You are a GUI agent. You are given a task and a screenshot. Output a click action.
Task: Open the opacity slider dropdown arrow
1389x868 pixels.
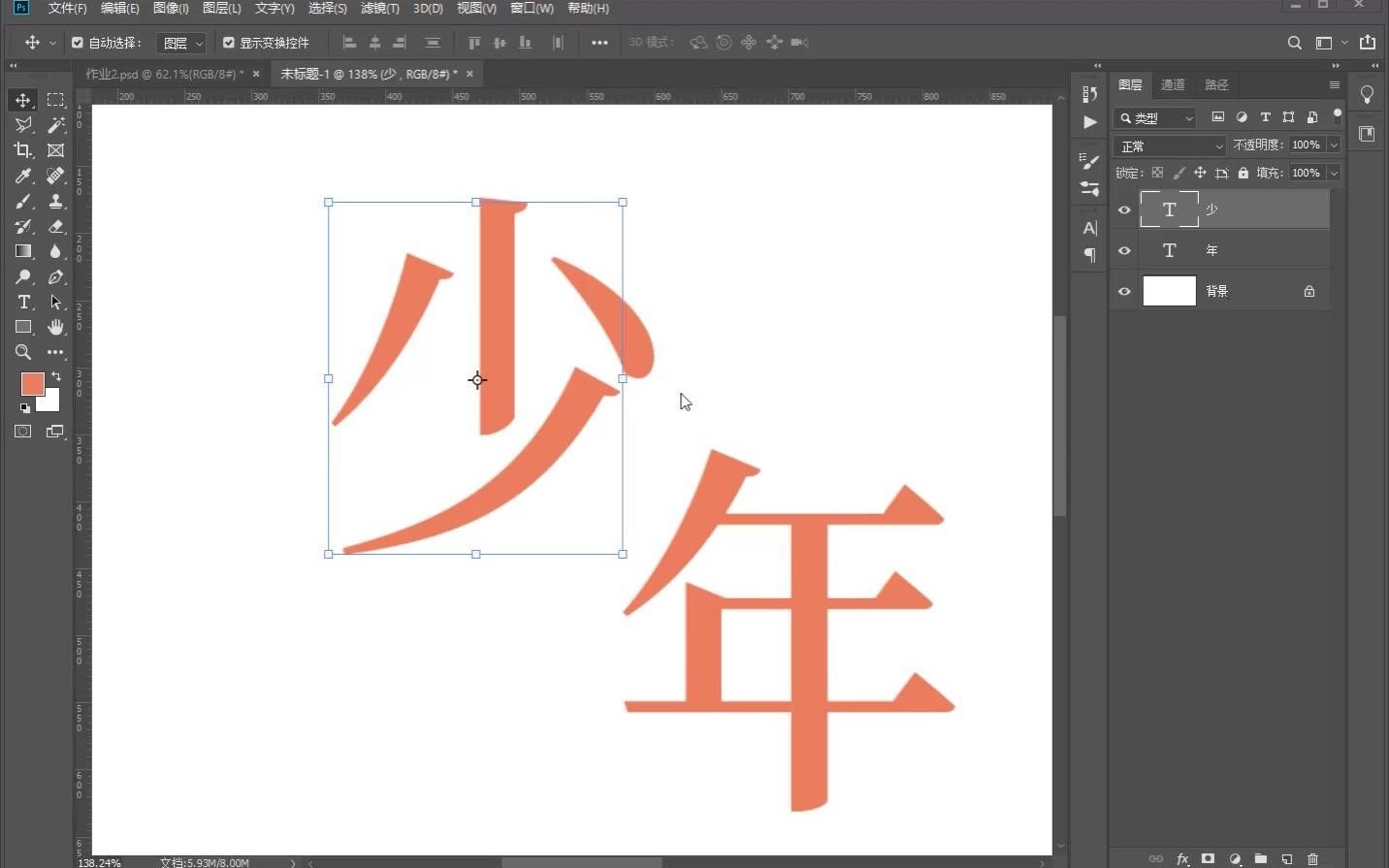pyautogui.click(x=1334, y=145)
